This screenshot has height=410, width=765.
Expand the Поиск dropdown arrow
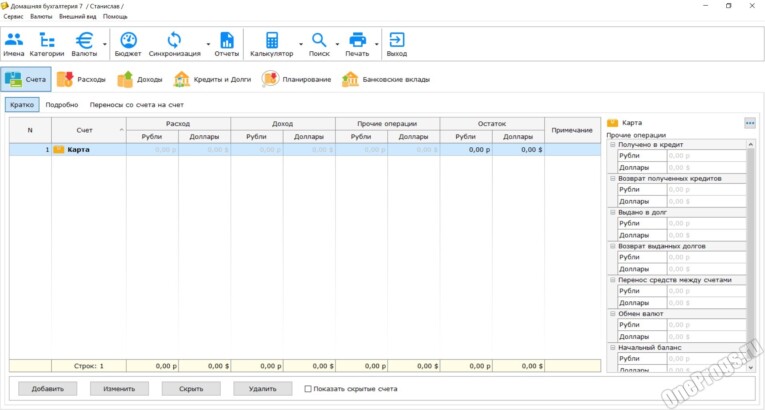click(x=337, y=44)
